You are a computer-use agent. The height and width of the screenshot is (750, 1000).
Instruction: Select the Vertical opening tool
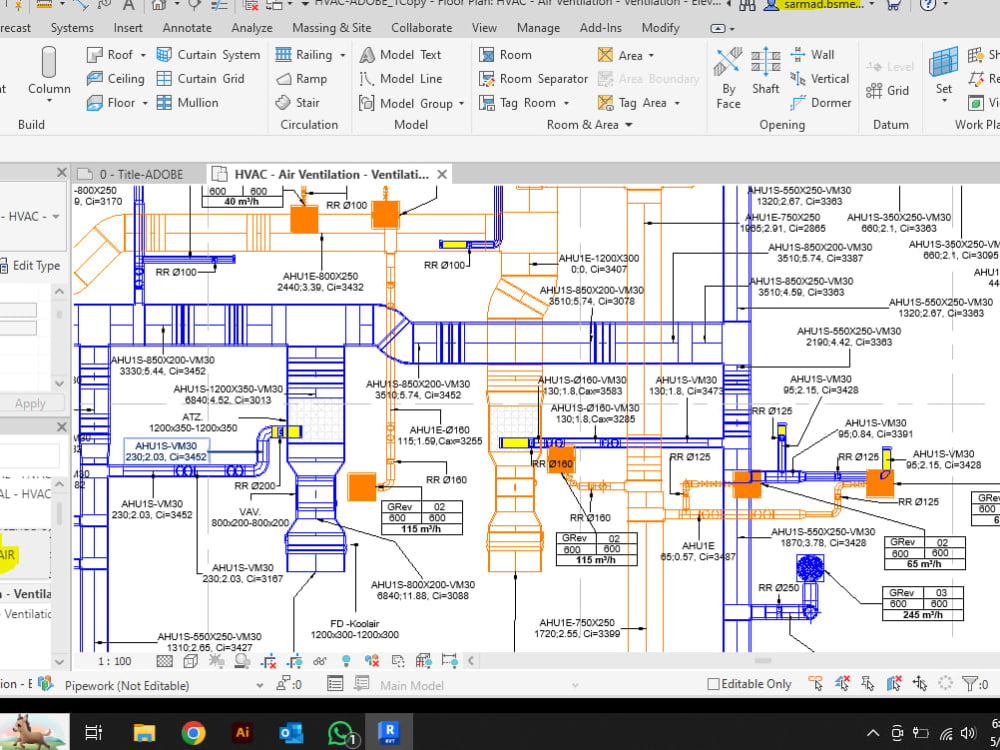(820, 78)
